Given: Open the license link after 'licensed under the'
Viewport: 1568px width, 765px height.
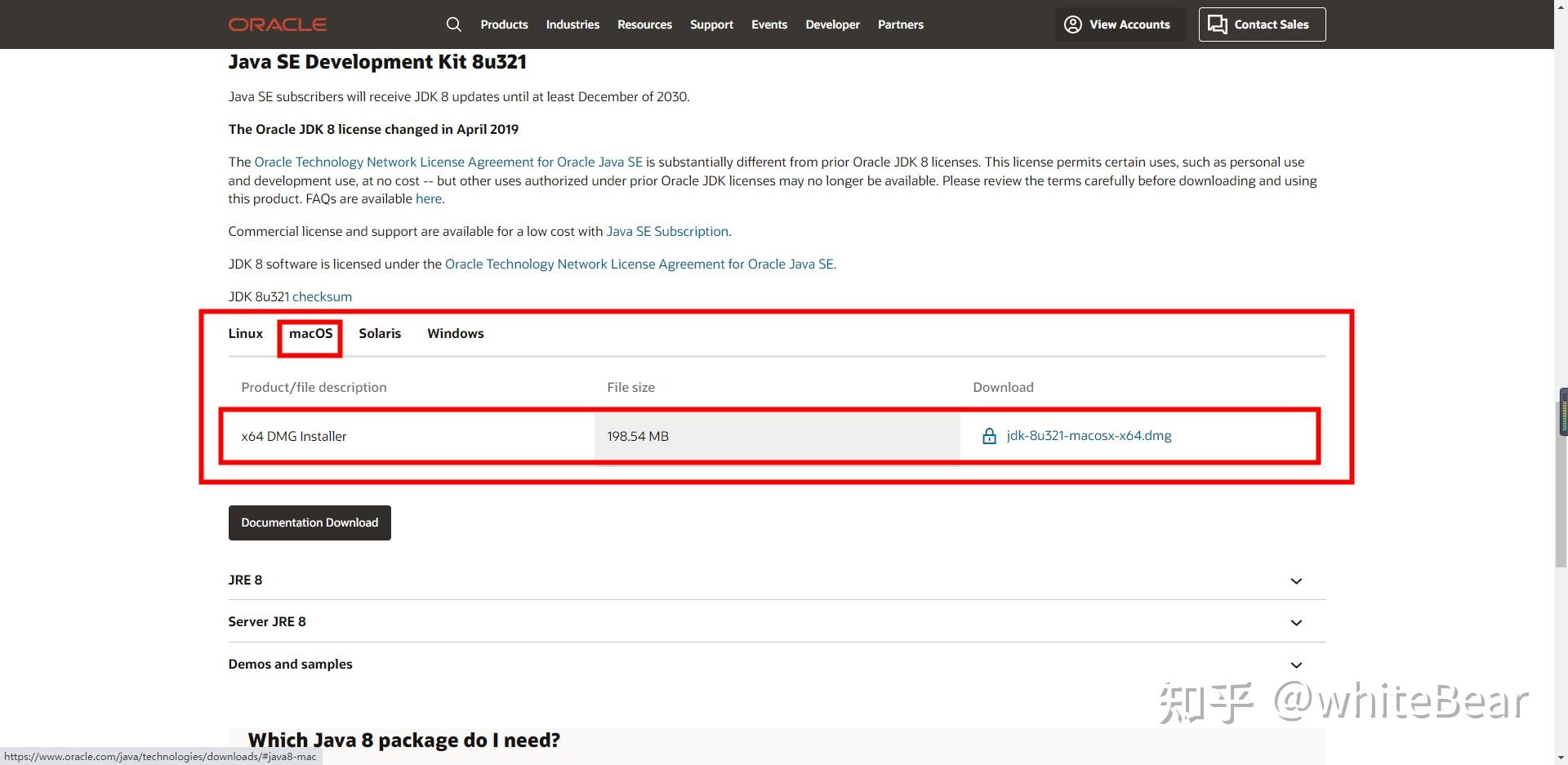Looking at the screenshot, I should [639, 264].
